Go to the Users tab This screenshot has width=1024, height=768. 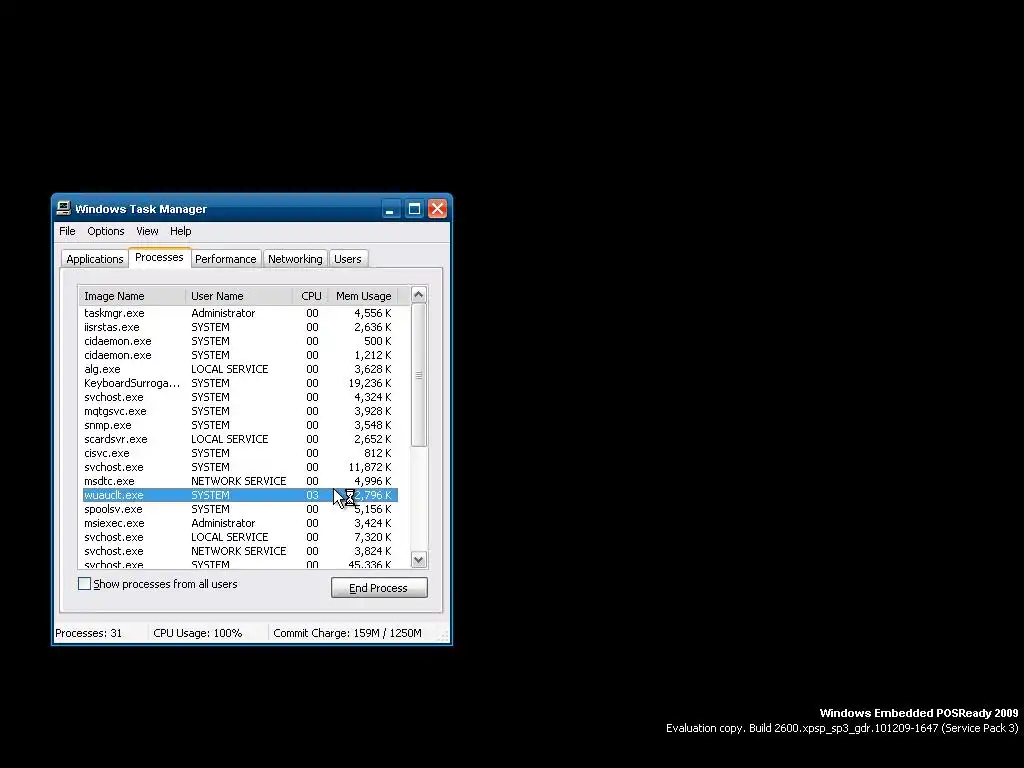click(347, 259)
